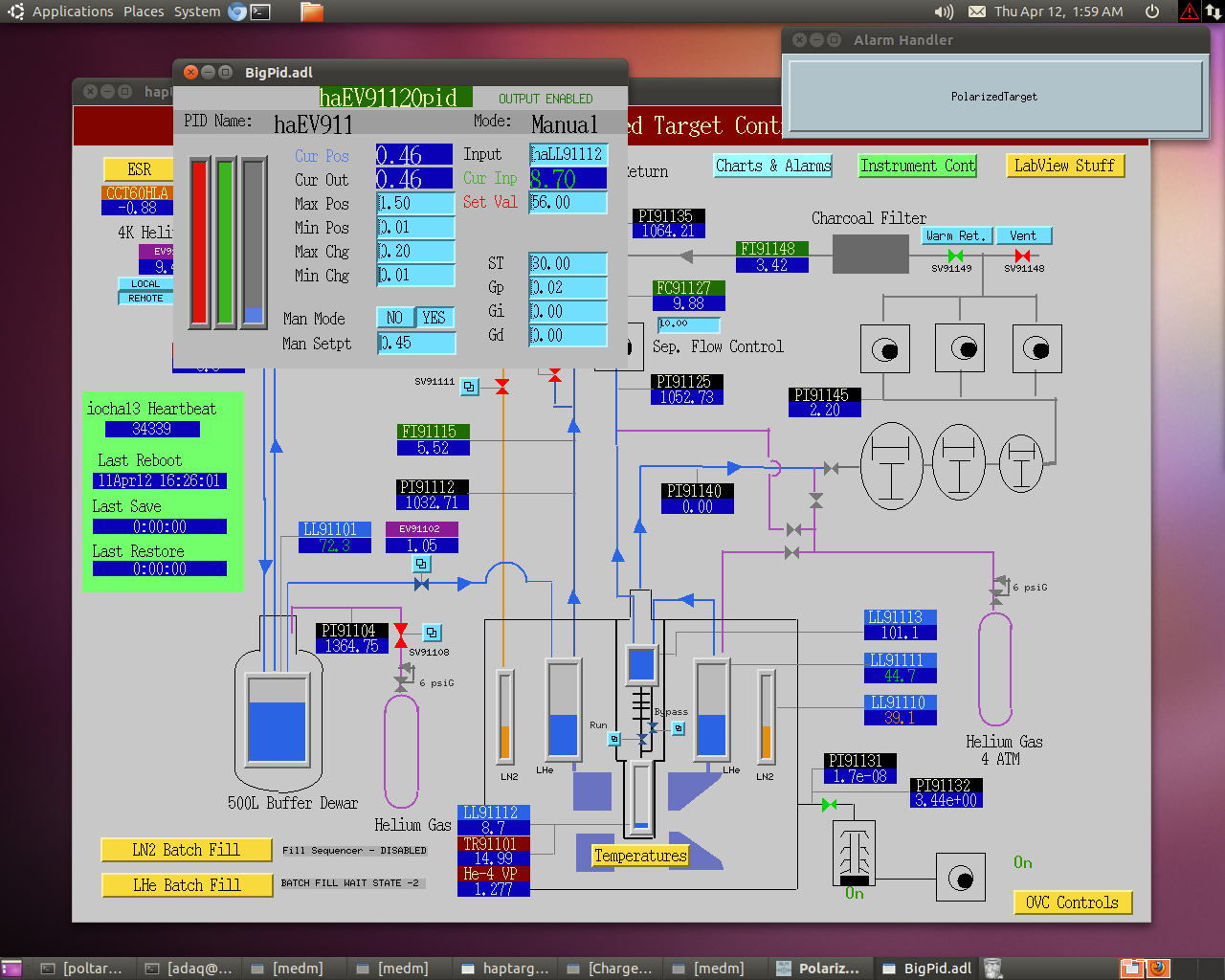Click the third charcoal filter pump symbol

1036,348
